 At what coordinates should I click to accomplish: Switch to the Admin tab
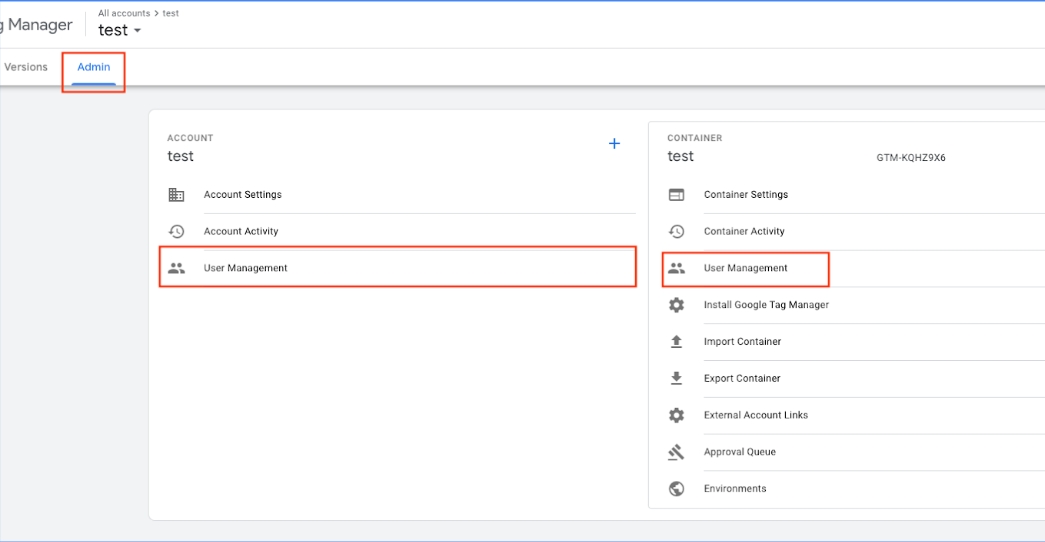pos(94,67)
